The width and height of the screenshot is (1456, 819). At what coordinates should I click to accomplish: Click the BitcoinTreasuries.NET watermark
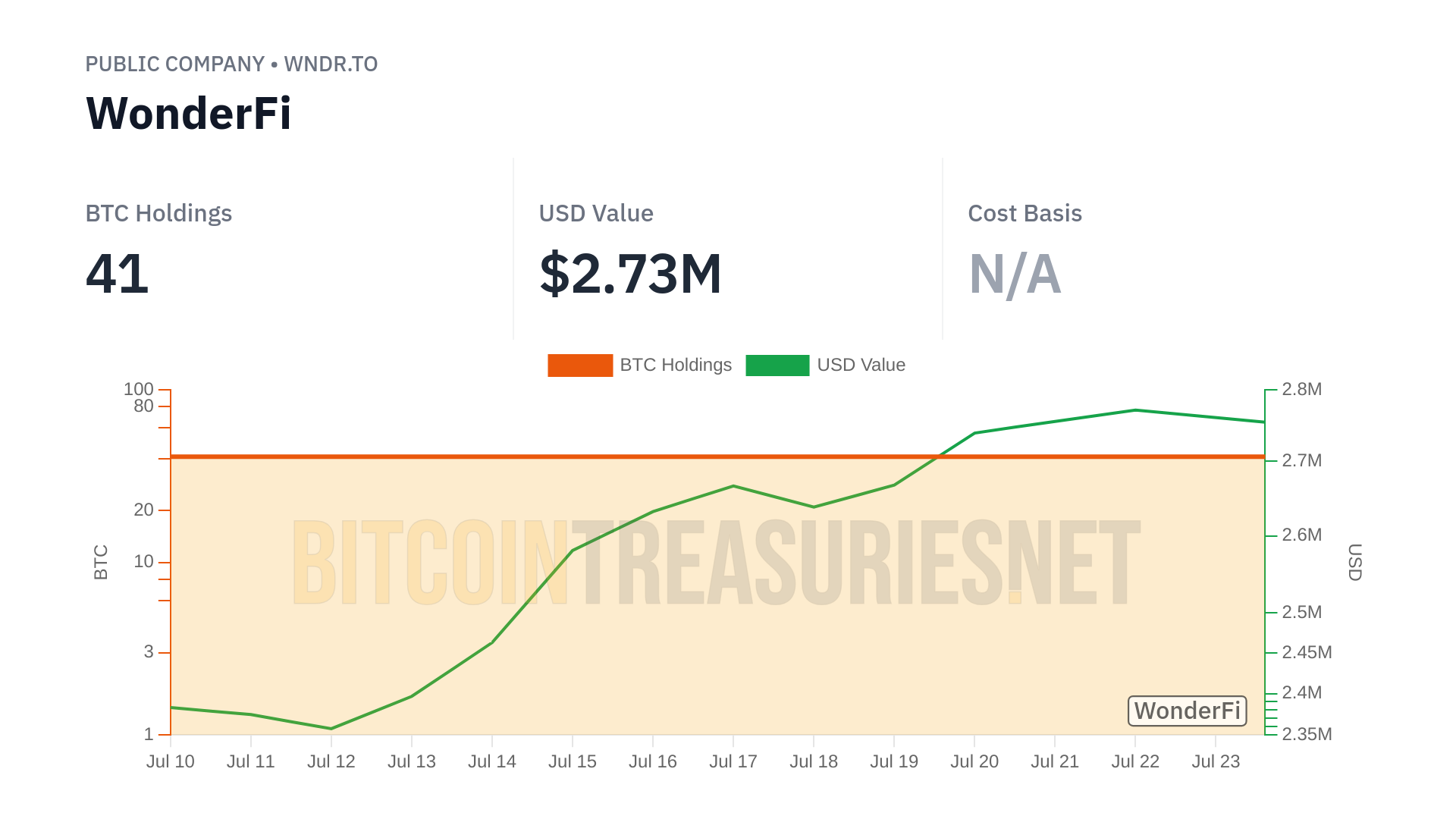[716, 563]
